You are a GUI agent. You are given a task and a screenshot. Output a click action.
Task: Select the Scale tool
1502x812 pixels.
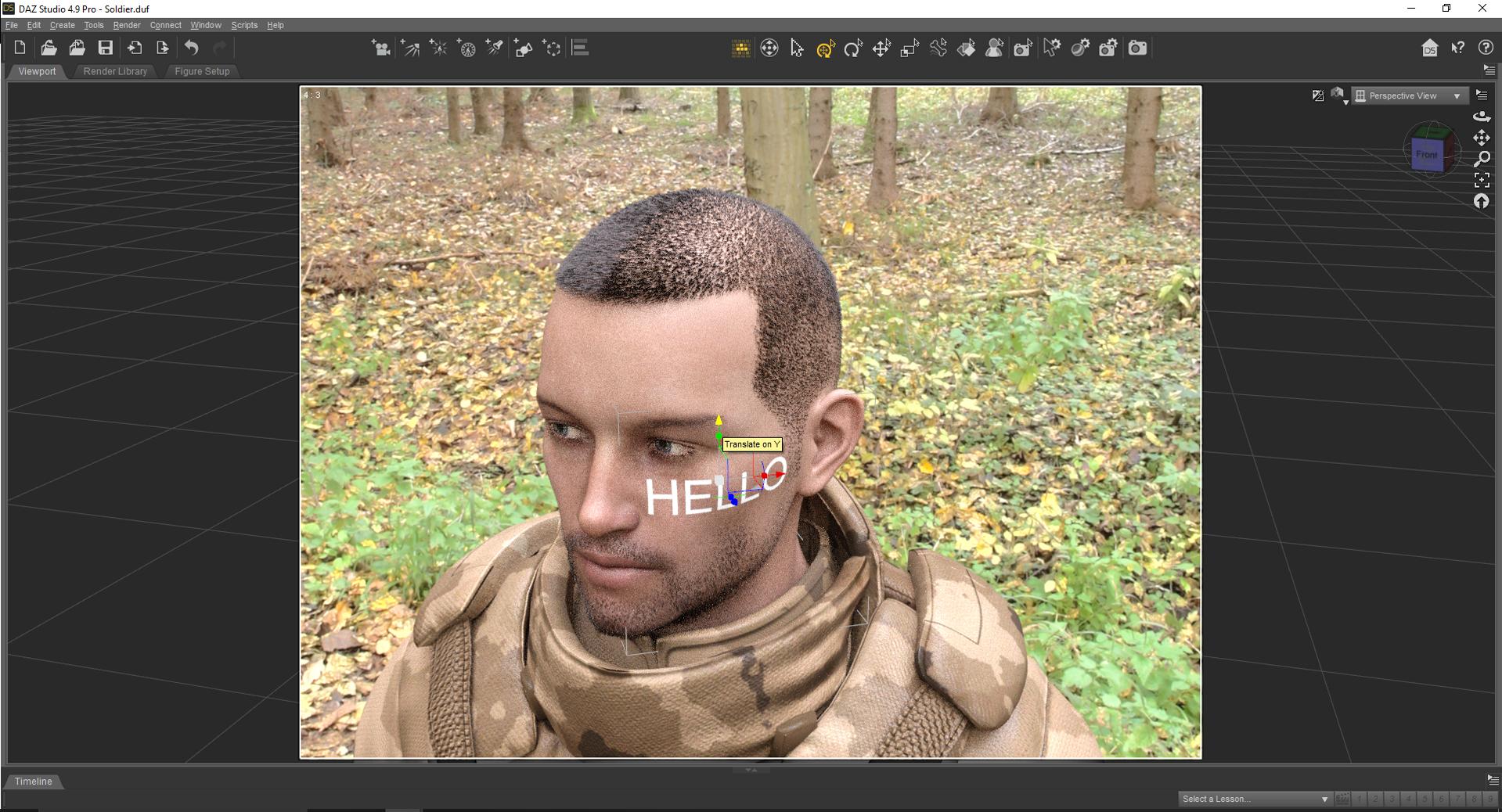[x=909, y=49]
